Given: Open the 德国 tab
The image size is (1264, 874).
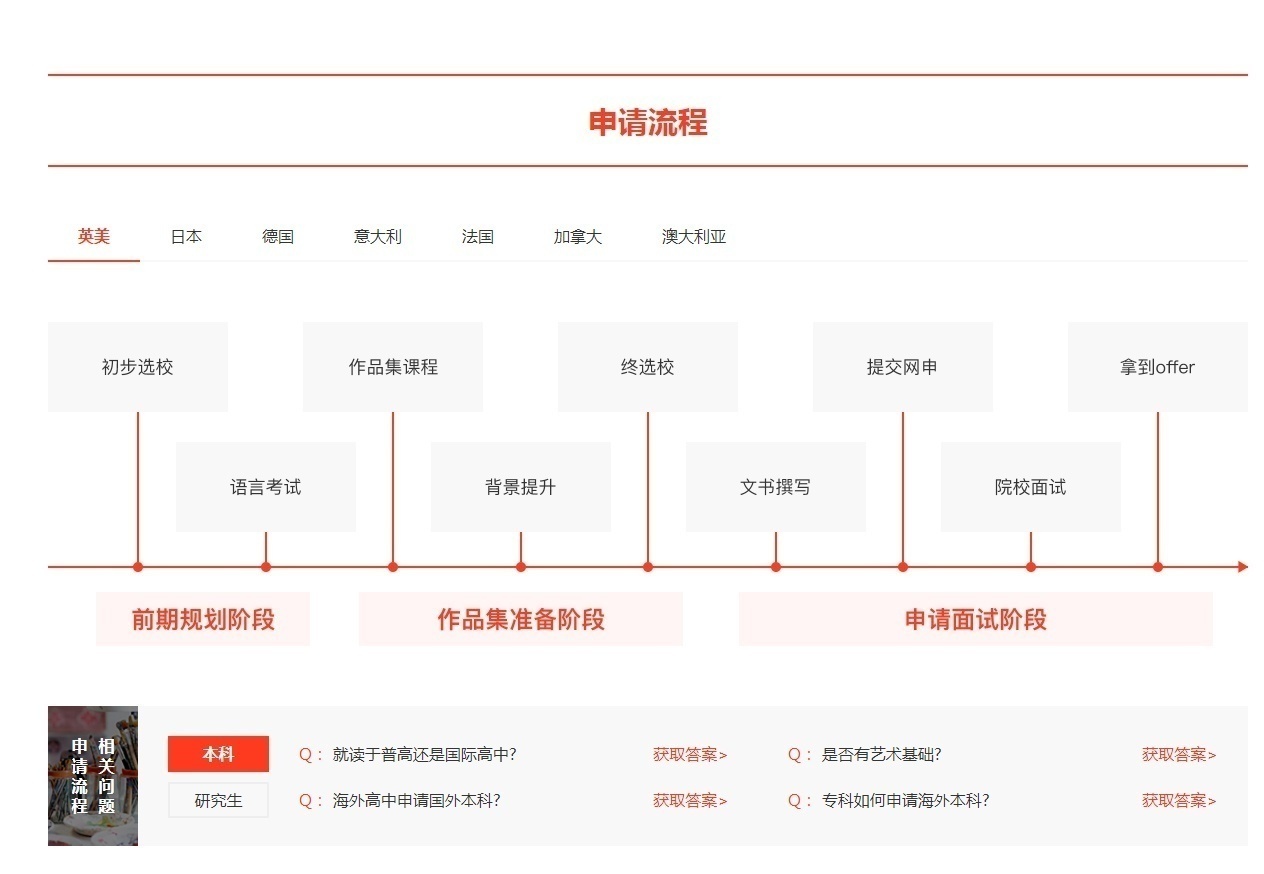Looking at the screenshot, I should coord(278,237).
